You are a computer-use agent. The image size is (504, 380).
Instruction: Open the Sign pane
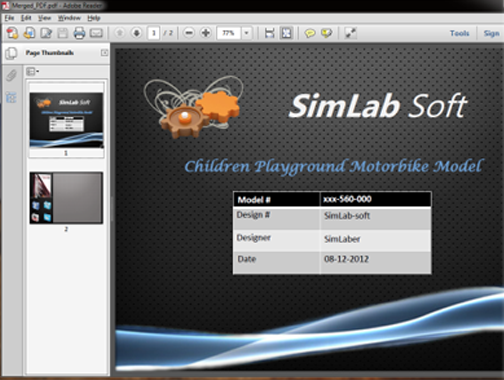(x=491, y=33)
